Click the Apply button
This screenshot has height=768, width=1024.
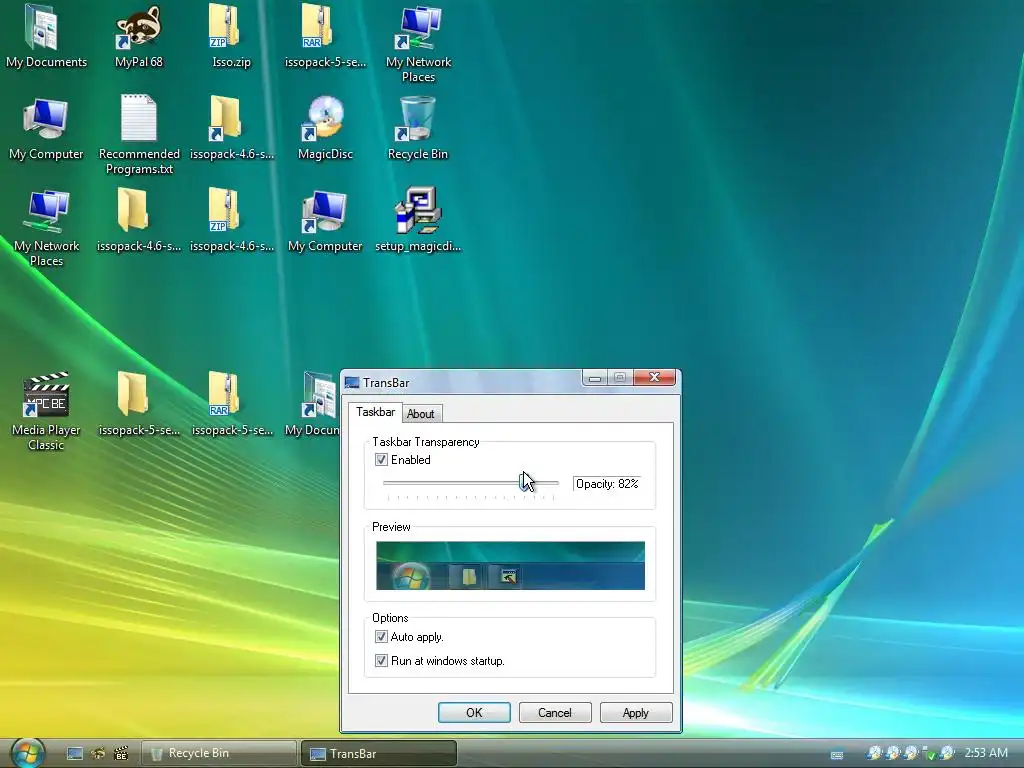636,712
